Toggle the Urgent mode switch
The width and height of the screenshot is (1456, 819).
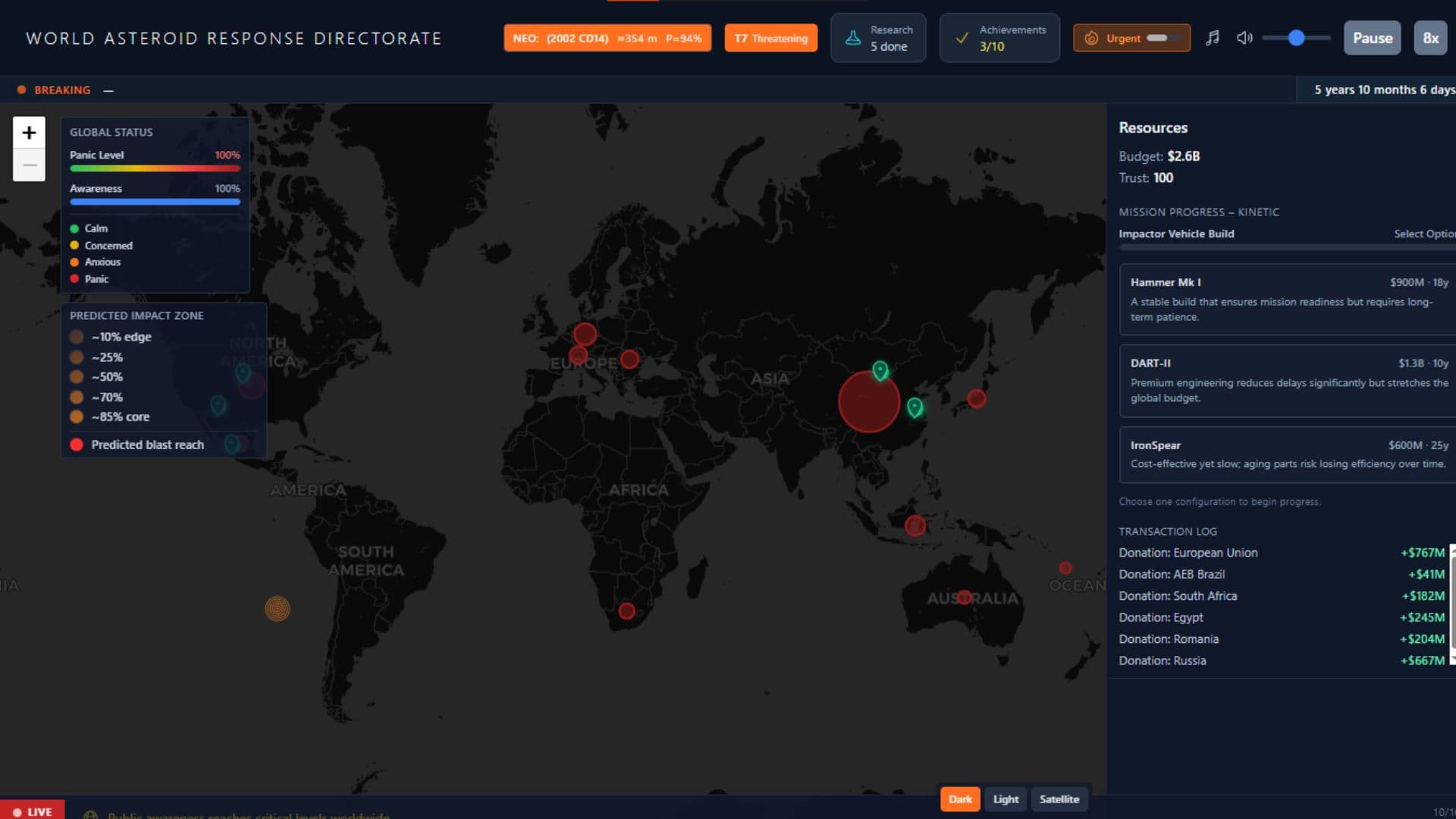click(x=1162, y=38)
